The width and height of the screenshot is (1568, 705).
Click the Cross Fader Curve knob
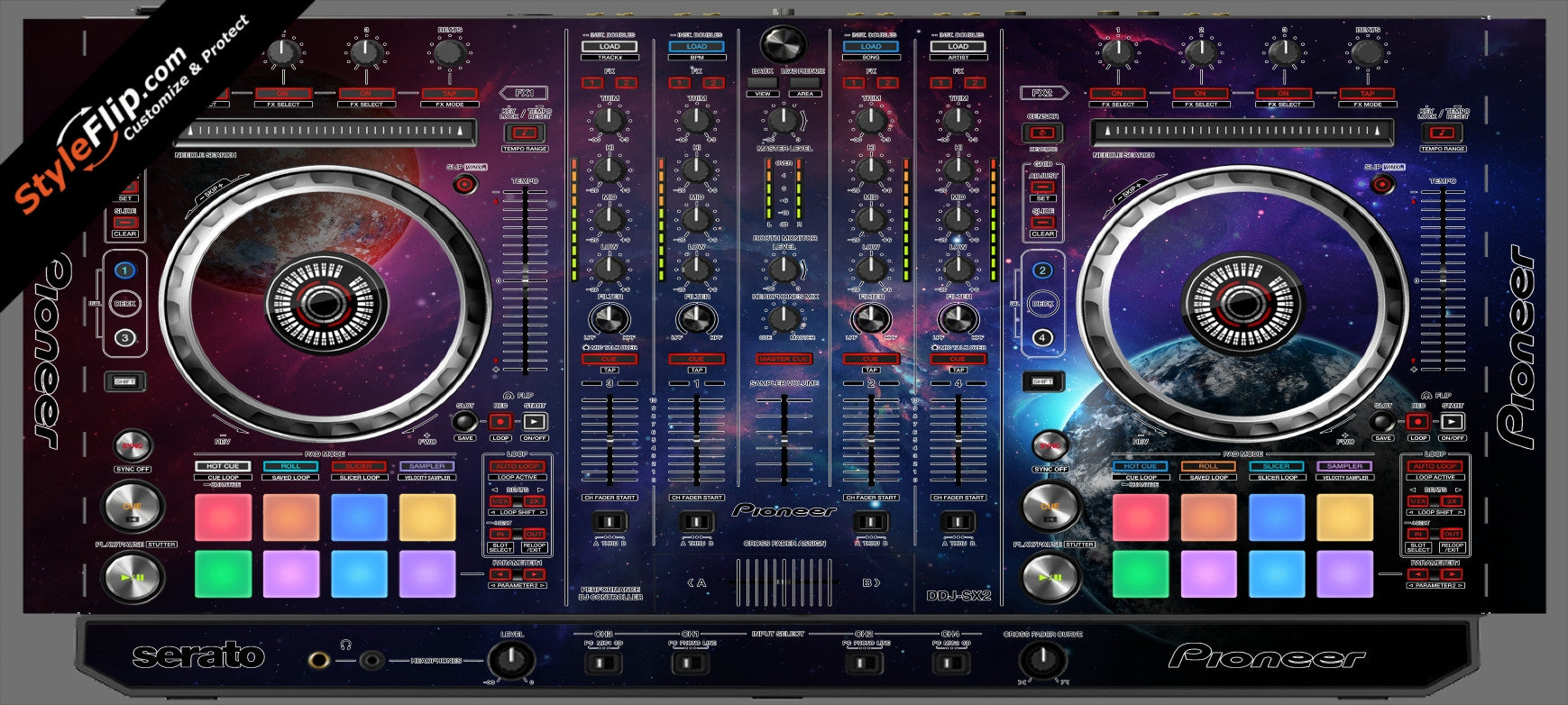point(1041,660)
